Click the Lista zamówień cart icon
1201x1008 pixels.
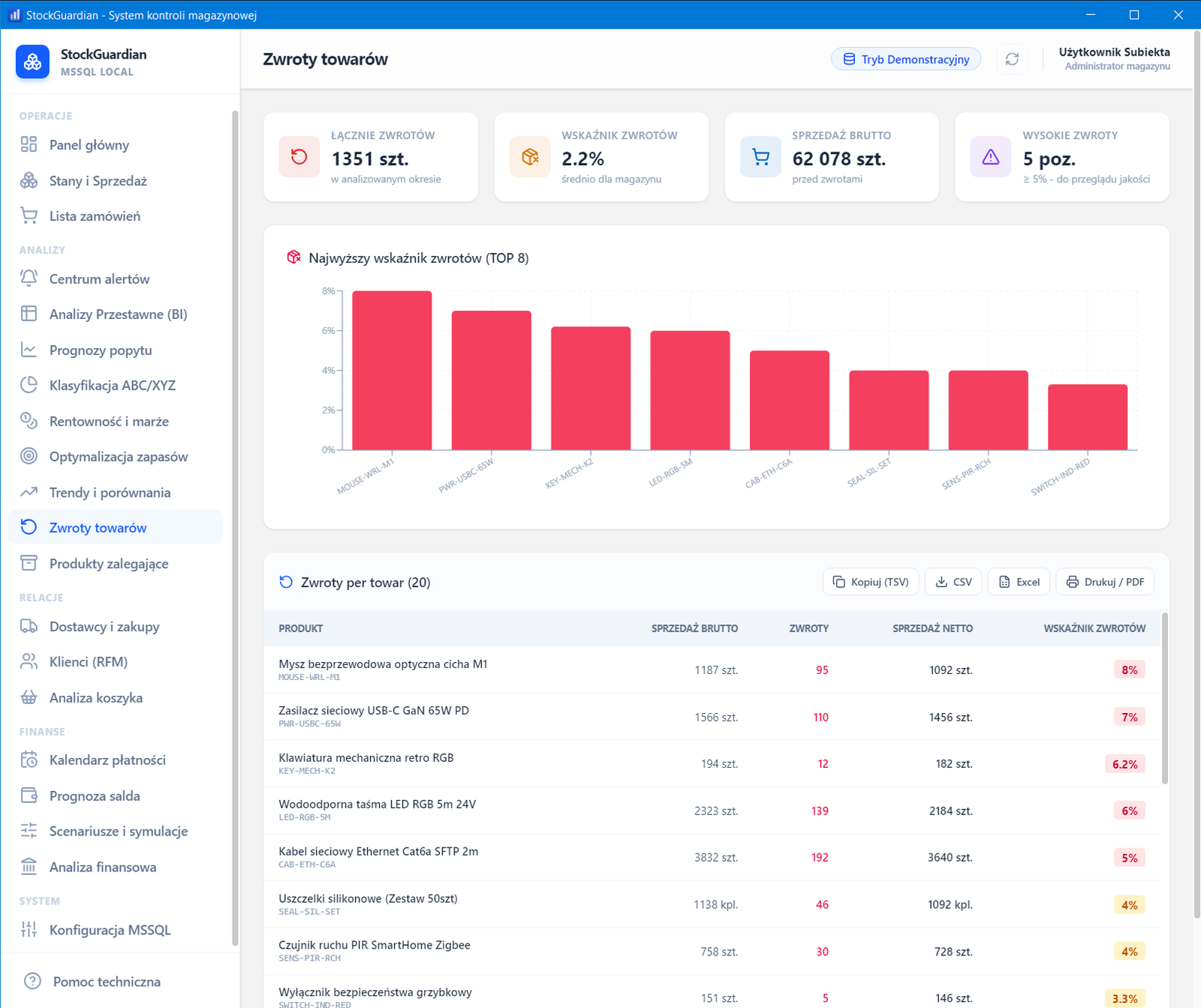tap(29, 216)
